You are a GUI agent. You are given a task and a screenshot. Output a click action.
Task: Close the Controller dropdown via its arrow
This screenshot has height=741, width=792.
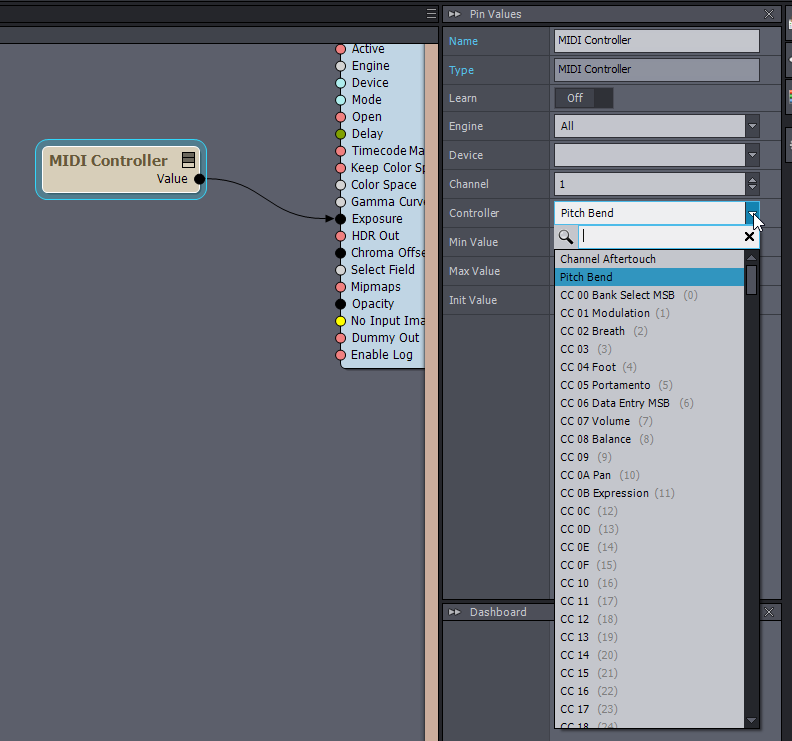752,213
